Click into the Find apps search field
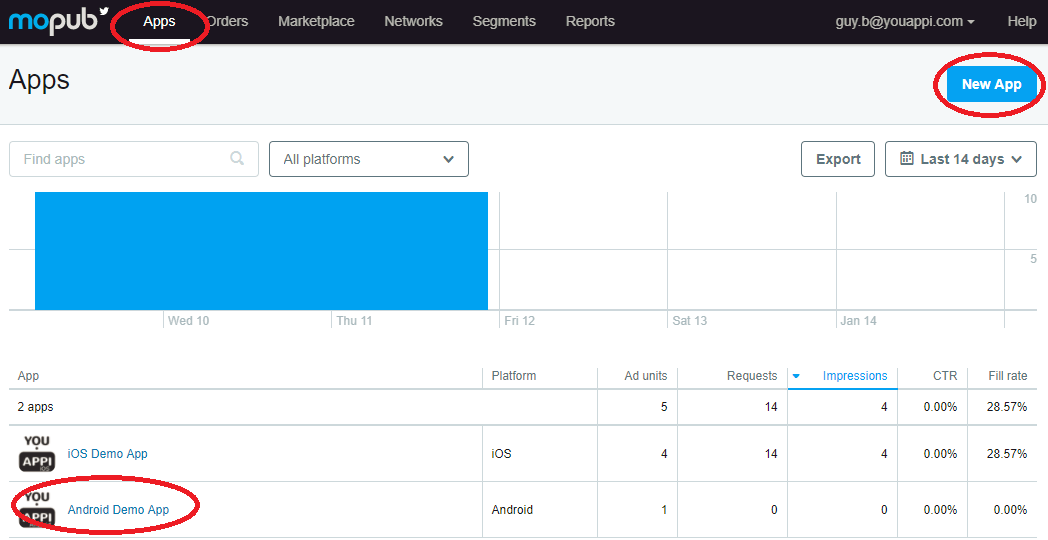 (x=120, y=159)
